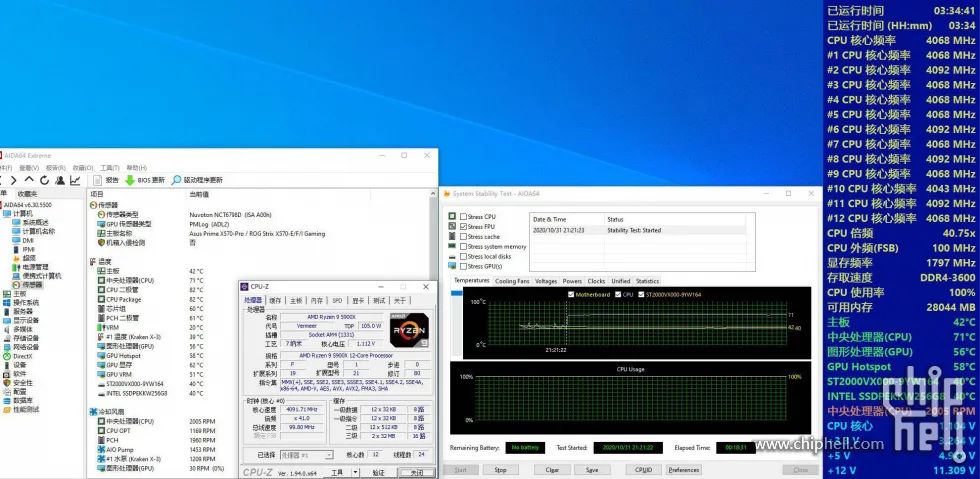Image resolution: width=980 pixels, height=479 pixels.
Task: Click the Clear button
Action: 552,470
